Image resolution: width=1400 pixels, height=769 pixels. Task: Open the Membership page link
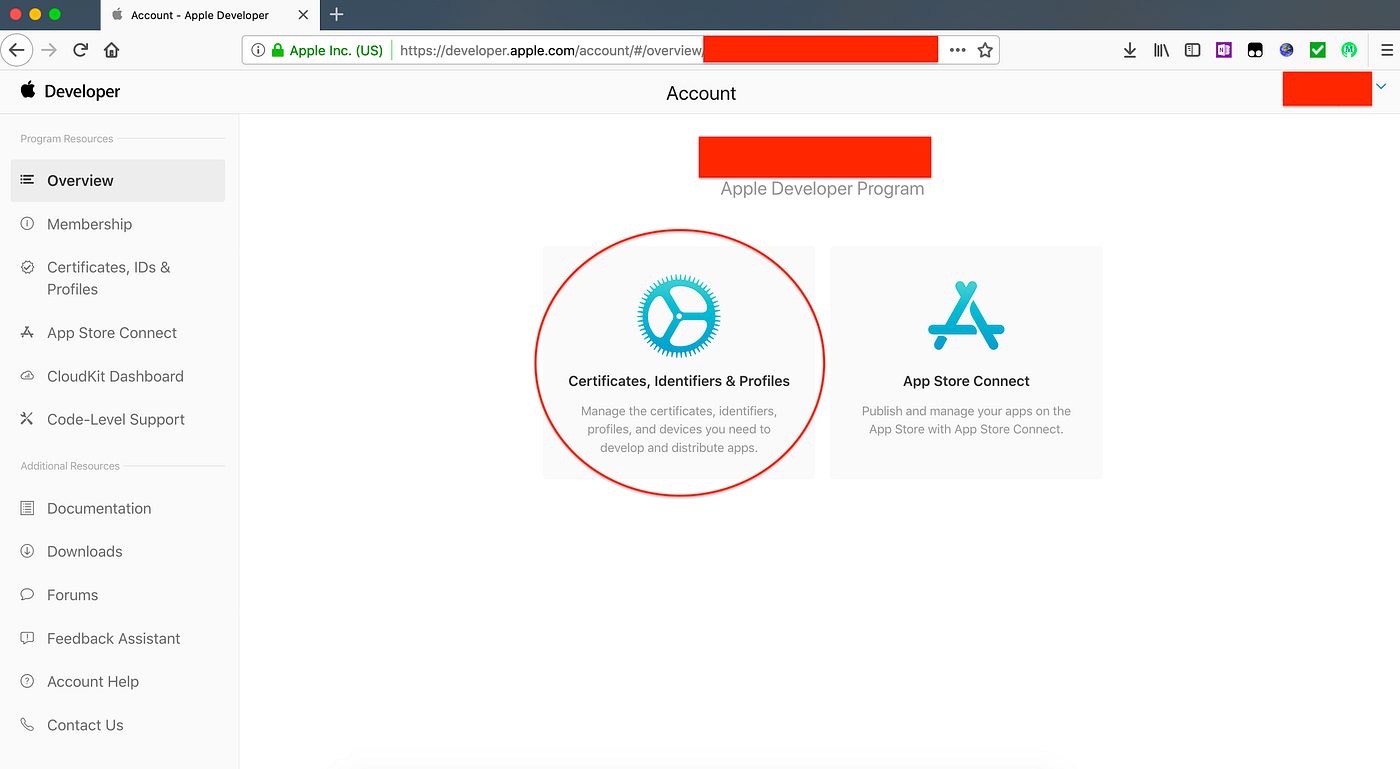90,224
